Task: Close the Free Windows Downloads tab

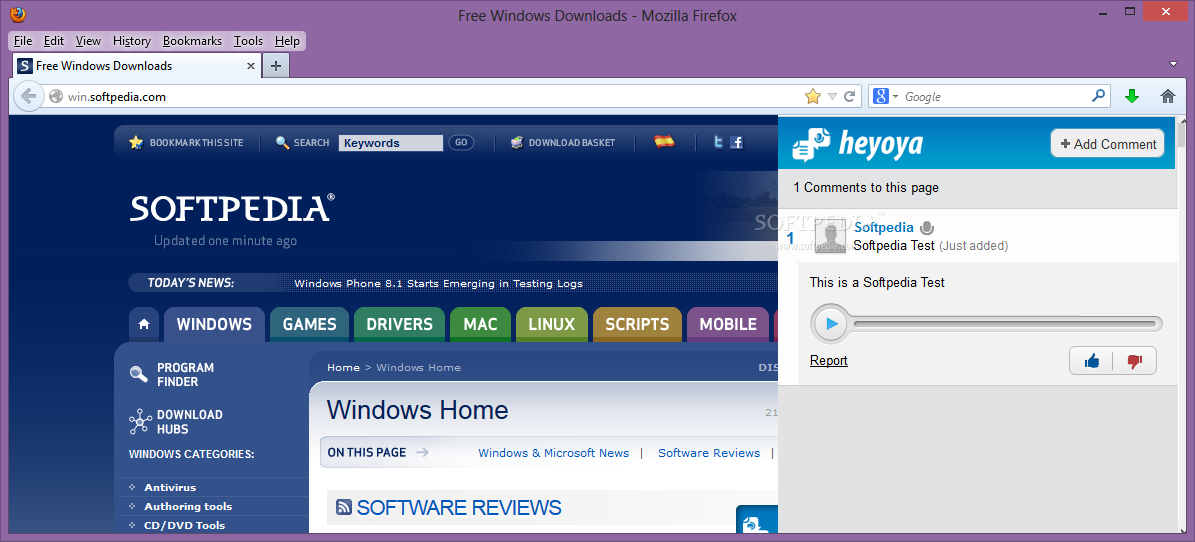Action: coord(251,66)
